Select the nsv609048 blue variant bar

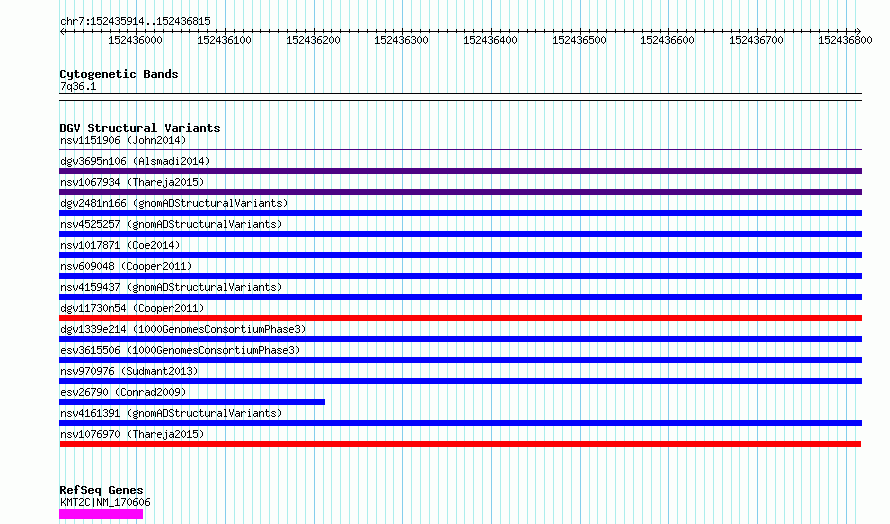point(460,276)
